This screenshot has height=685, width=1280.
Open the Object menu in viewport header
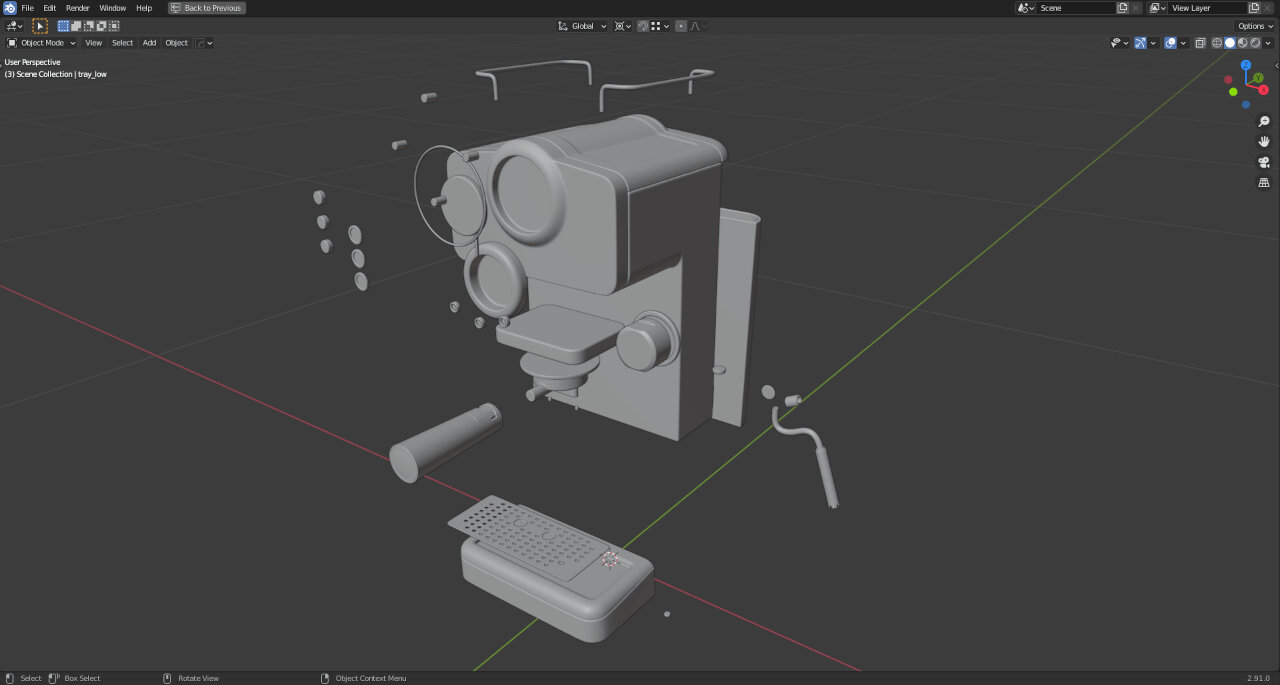tap(176, 43)
